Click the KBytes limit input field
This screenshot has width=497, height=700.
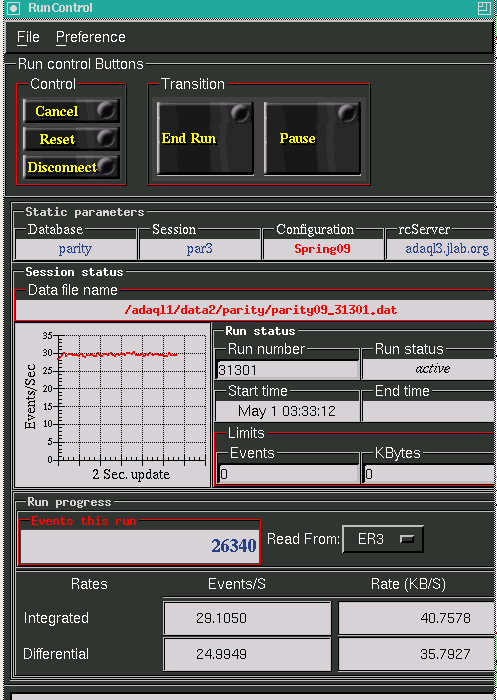pyautogui.click(x=430, y=474)
